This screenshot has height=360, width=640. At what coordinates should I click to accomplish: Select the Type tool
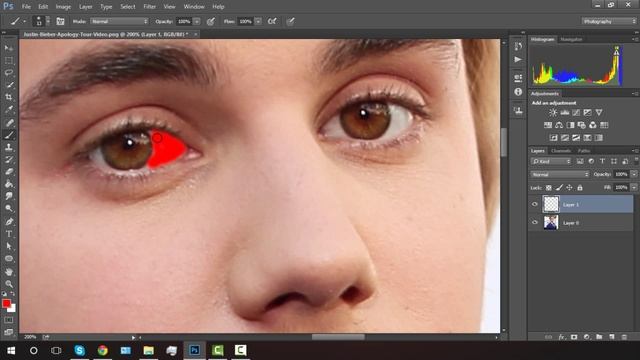pyautogui.click(x=9, y=234)
